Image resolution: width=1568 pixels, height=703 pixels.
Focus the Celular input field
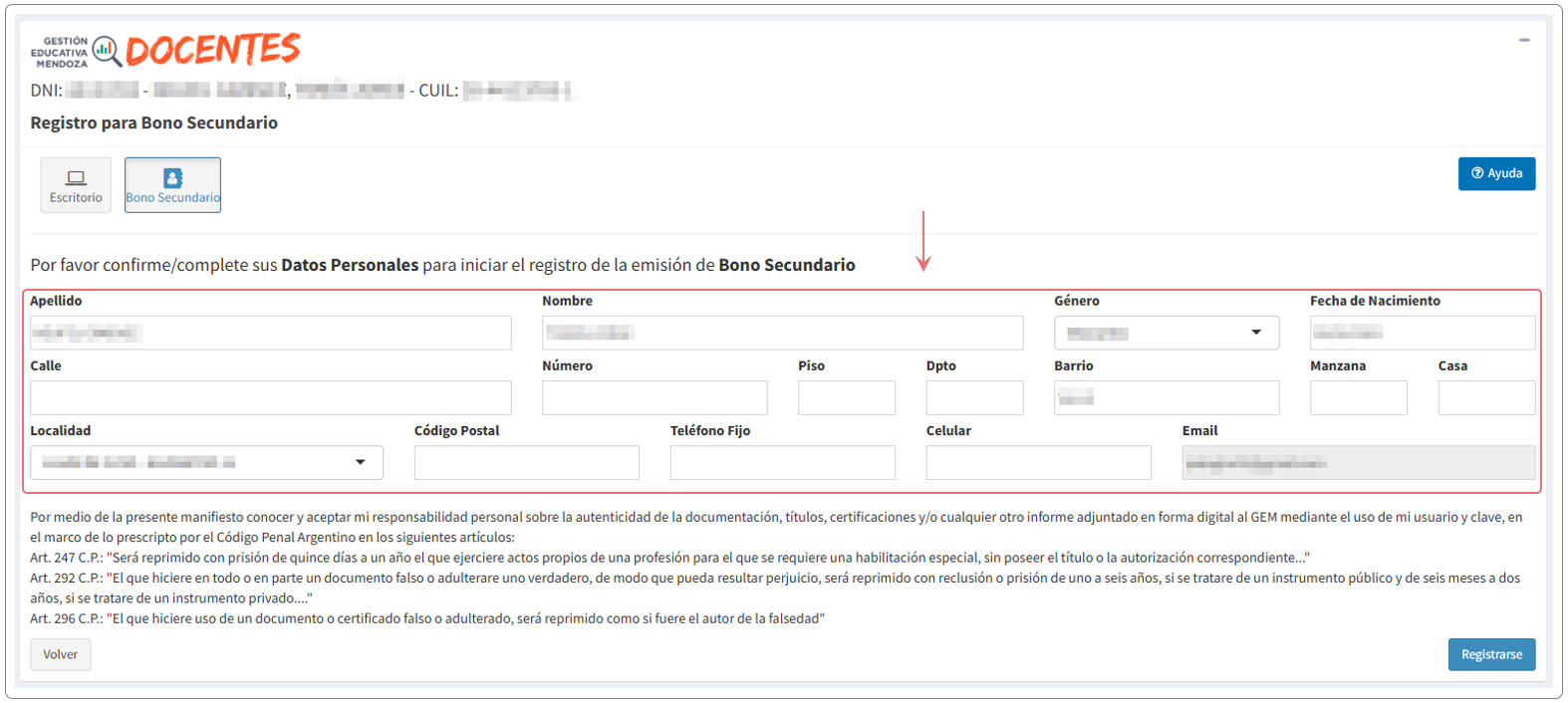click(x=1038, y=463)
